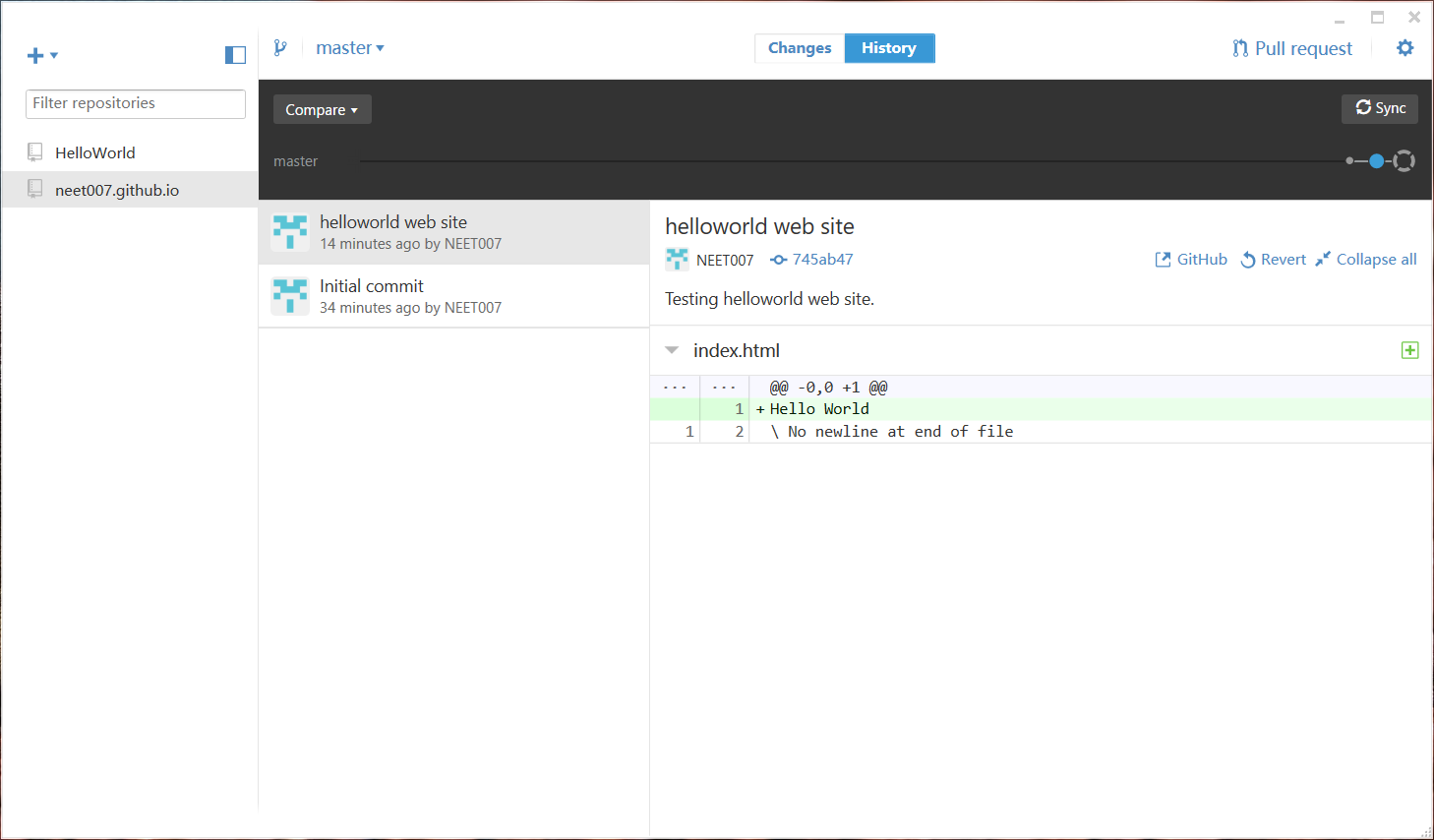Click the NEET007 author avatar in commit details

pos(677,260)
